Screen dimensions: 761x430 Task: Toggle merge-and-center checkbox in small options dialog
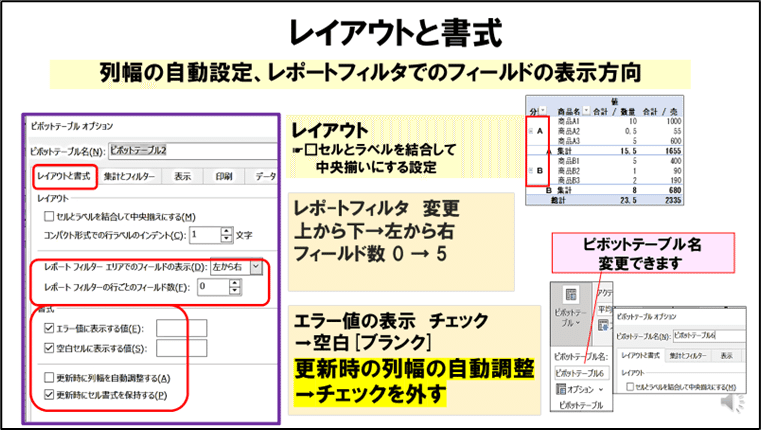[630, 387]
